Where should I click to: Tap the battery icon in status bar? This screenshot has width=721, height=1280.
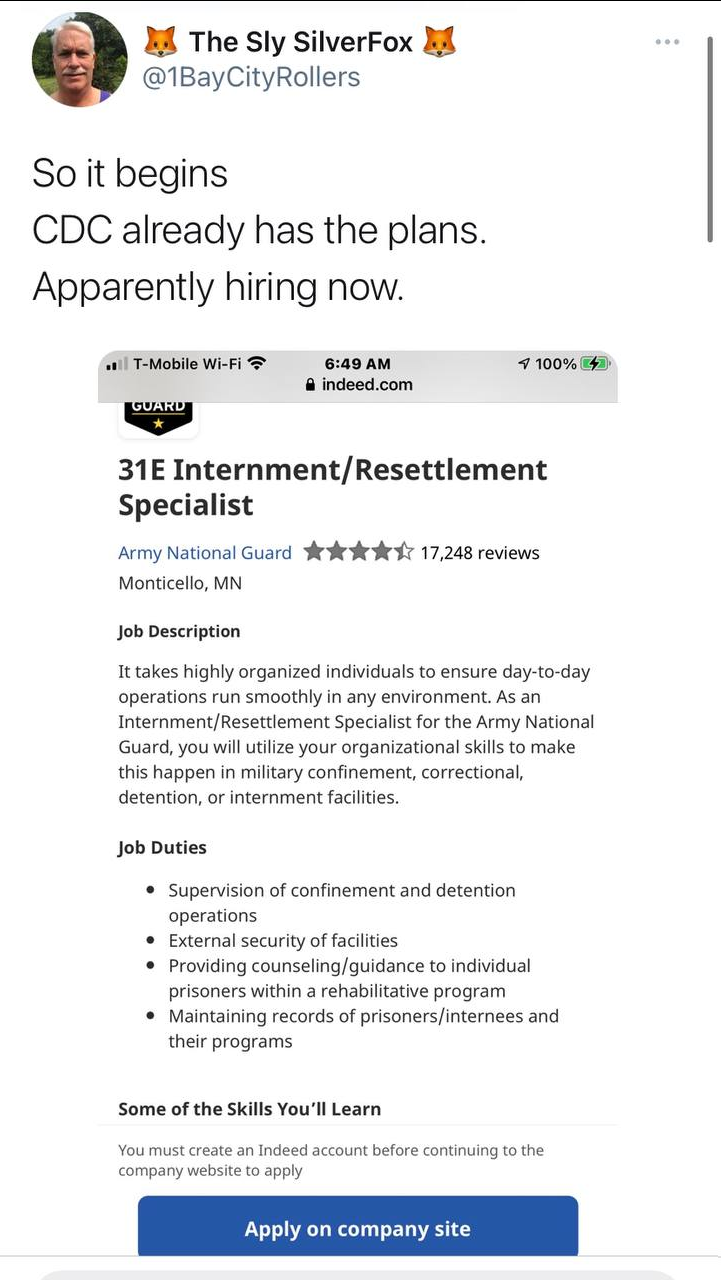595,364
